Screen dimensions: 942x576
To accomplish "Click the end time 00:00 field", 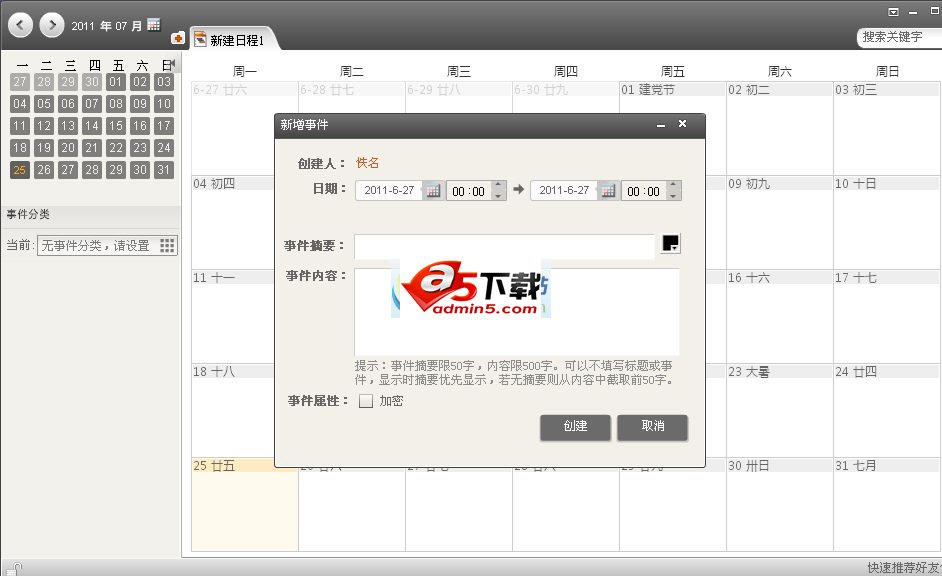I will tap(643, 191).
